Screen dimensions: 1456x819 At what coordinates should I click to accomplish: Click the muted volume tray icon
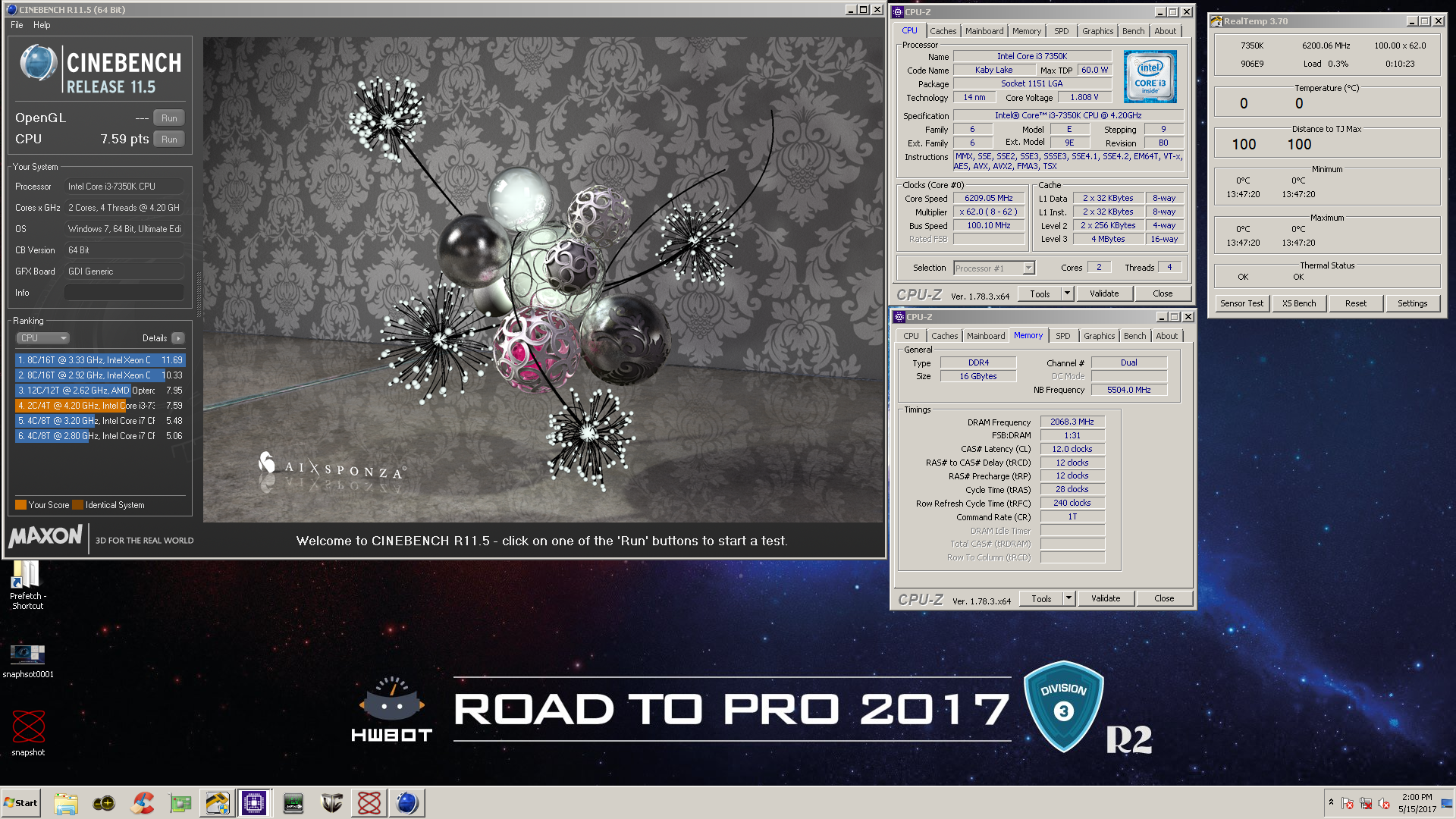1384,804
